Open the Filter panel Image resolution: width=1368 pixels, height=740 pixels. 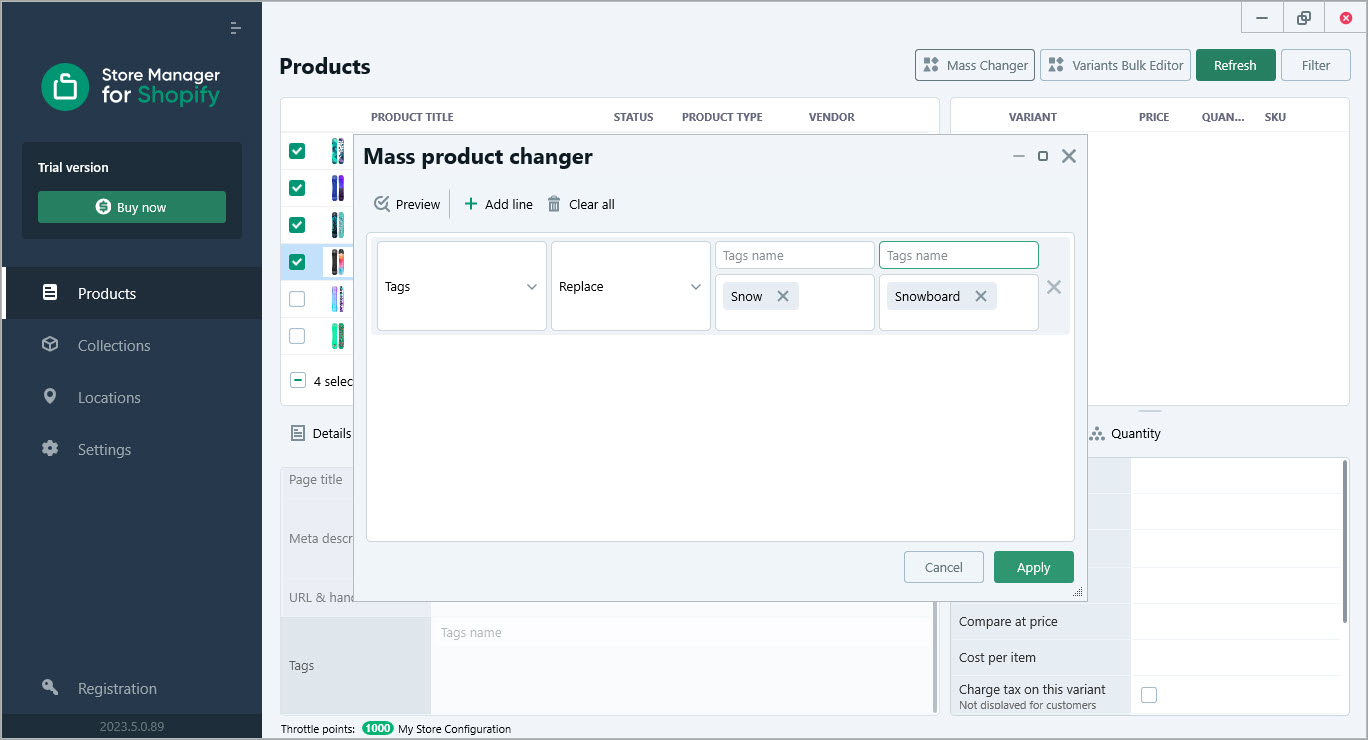coord(1316,65)
